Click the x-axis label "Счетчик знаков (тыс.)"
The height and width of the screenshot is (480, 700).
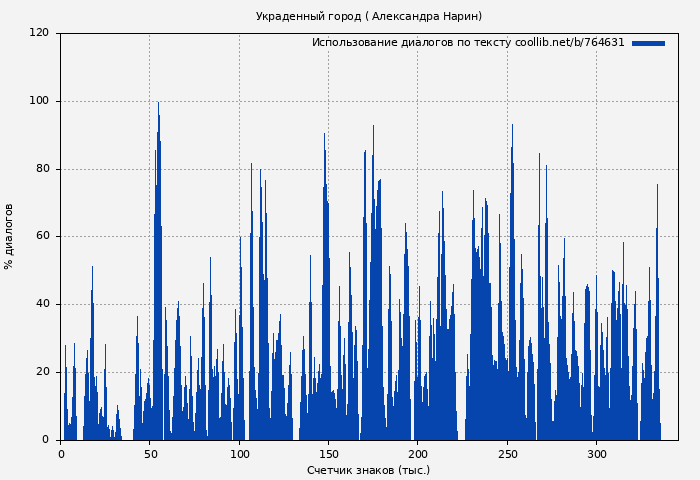tap(368, 470)
